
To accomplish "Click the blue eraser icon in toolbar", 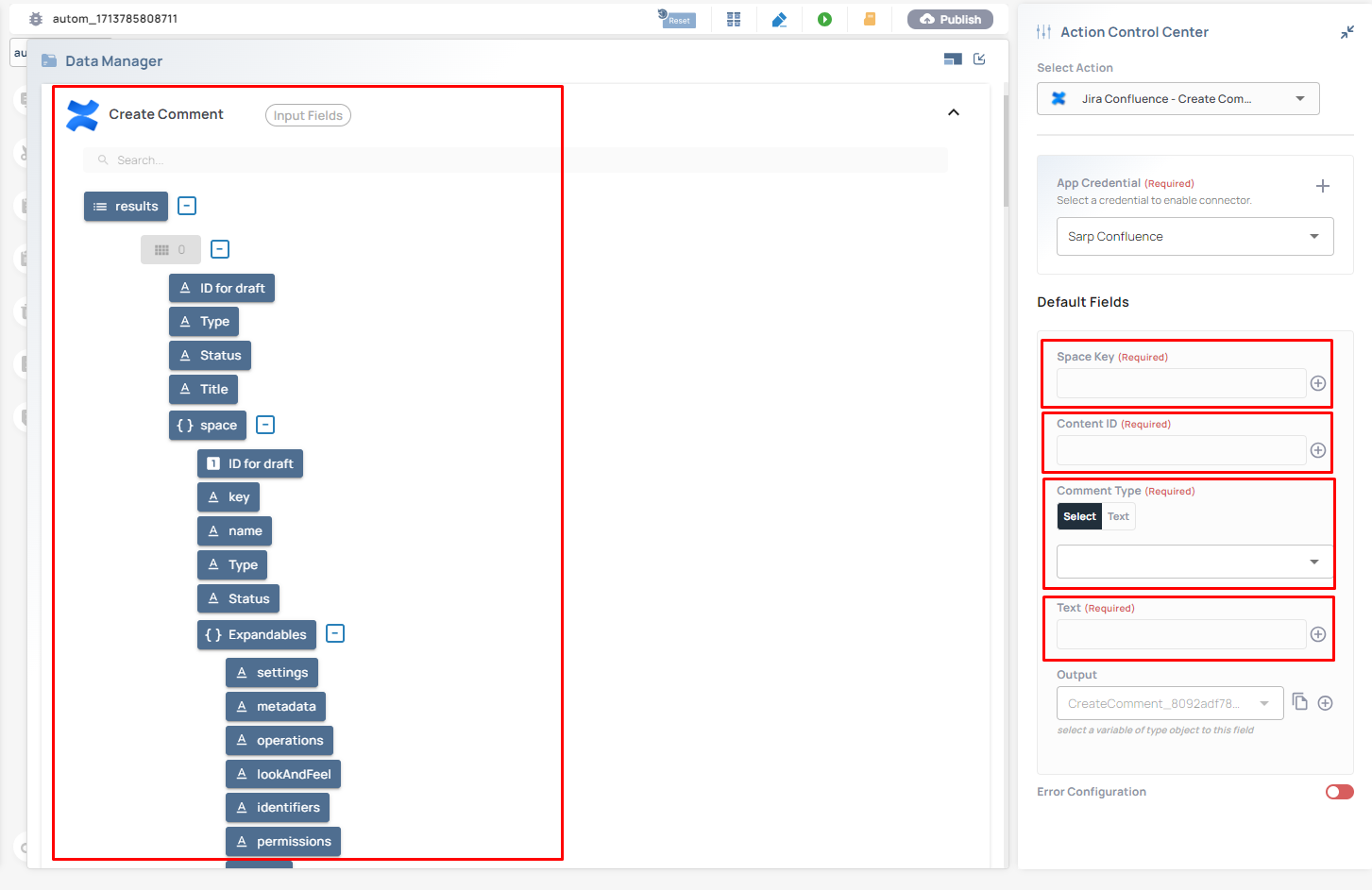I will point(779,19).
